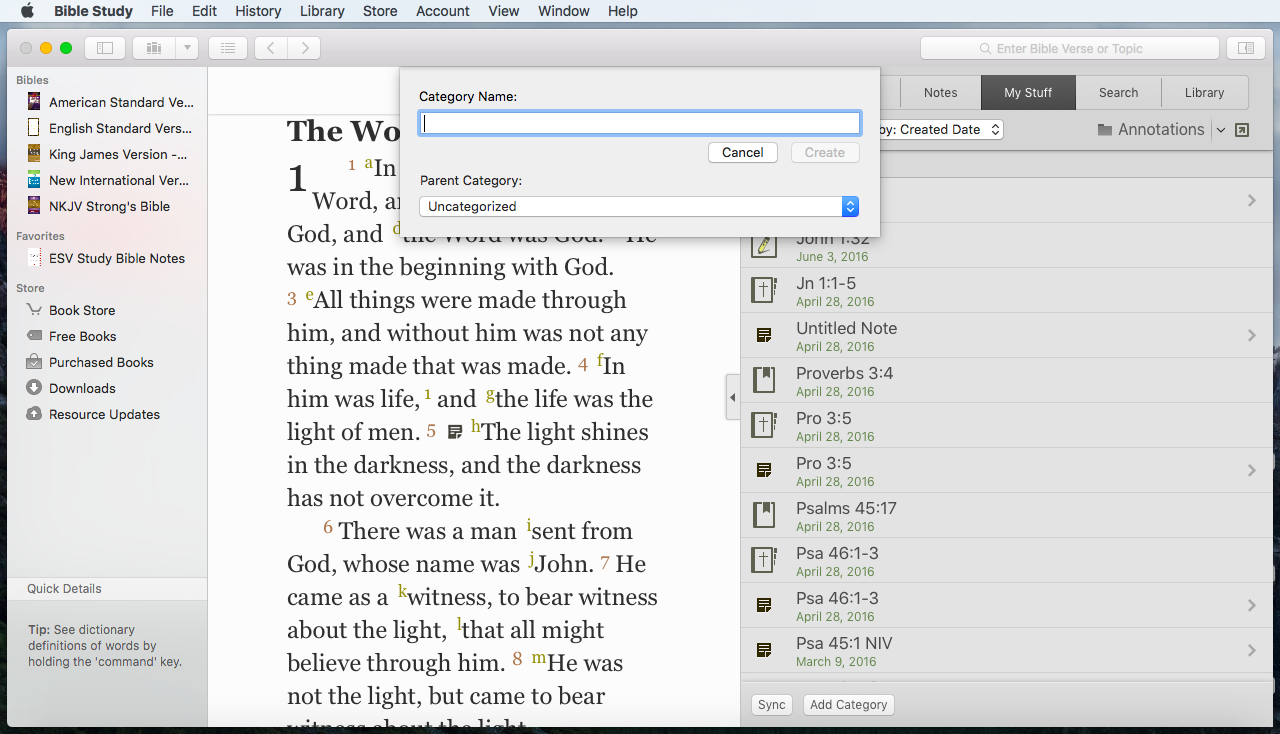Image resolution: width=1280 pixels, height=734 pixels.
Task: Switch to the Library tab
Action: pyautogui.click(x=1204, y=93)
